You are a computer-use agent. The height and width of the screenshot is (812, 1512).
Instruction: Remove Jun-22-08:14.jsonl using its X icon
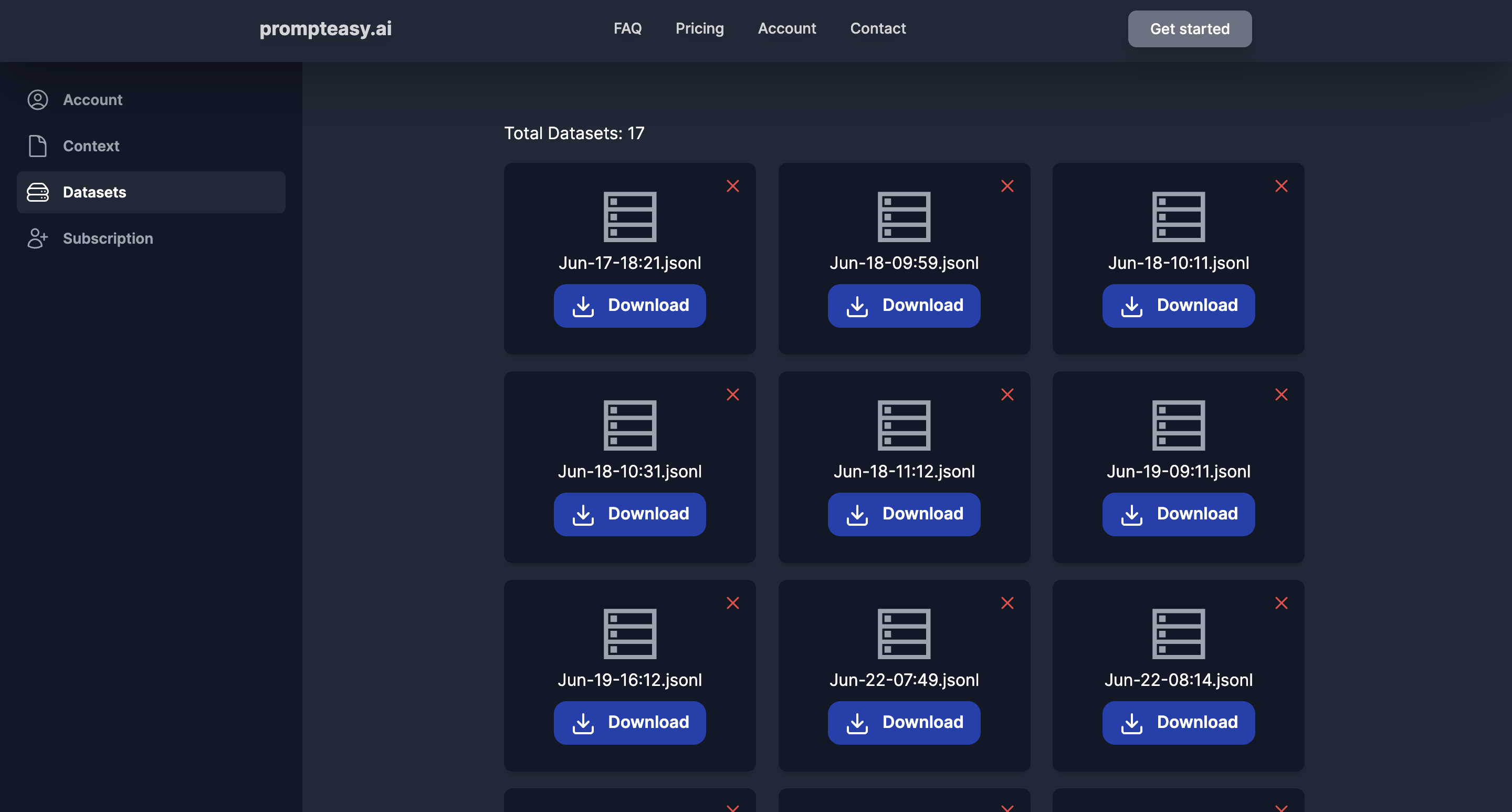point(1282,603)
